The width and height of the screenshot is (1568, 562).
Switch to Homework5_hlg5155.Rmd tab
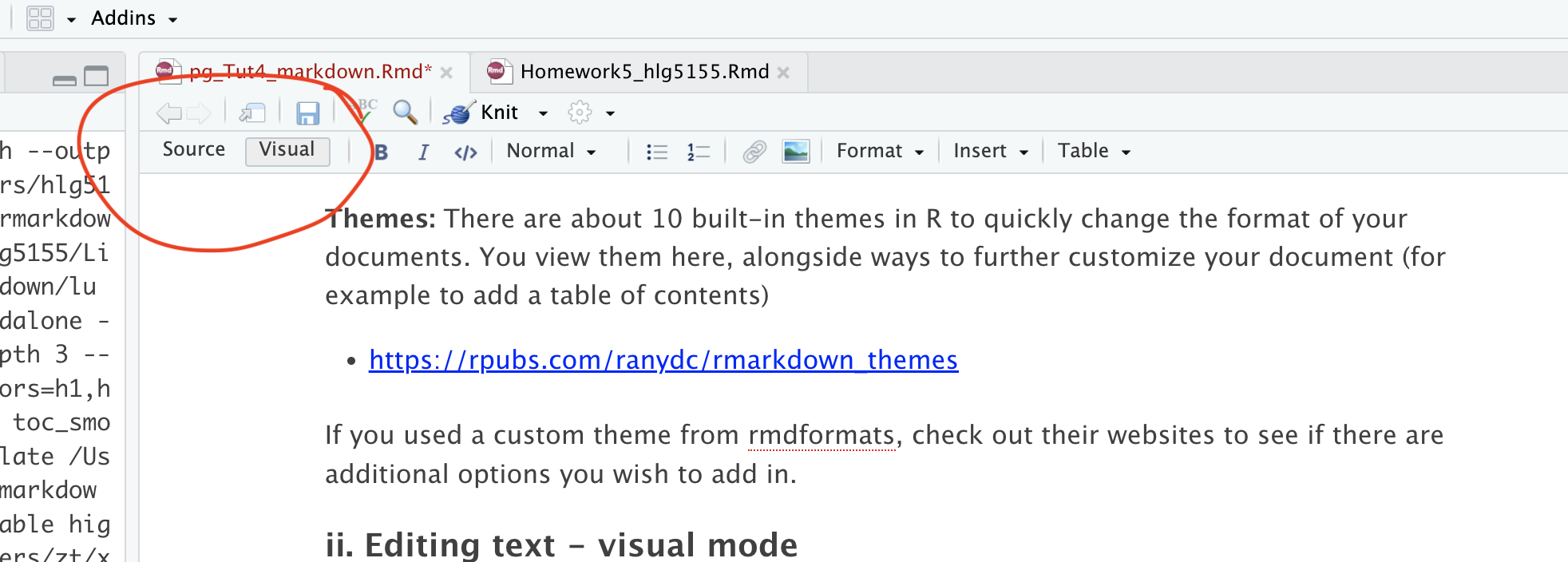point(643,72)
